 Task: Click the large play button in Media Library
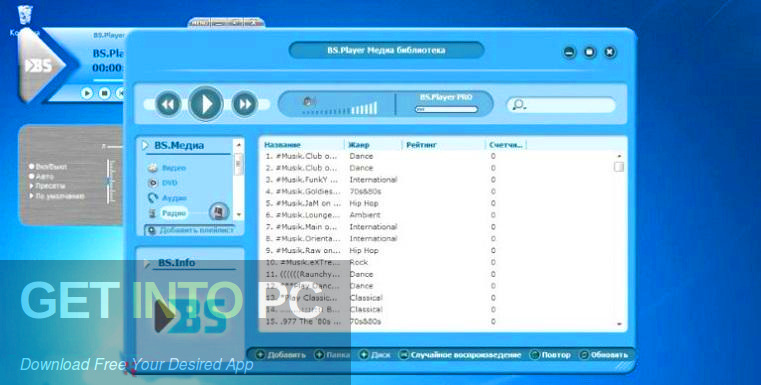[206, 103]
